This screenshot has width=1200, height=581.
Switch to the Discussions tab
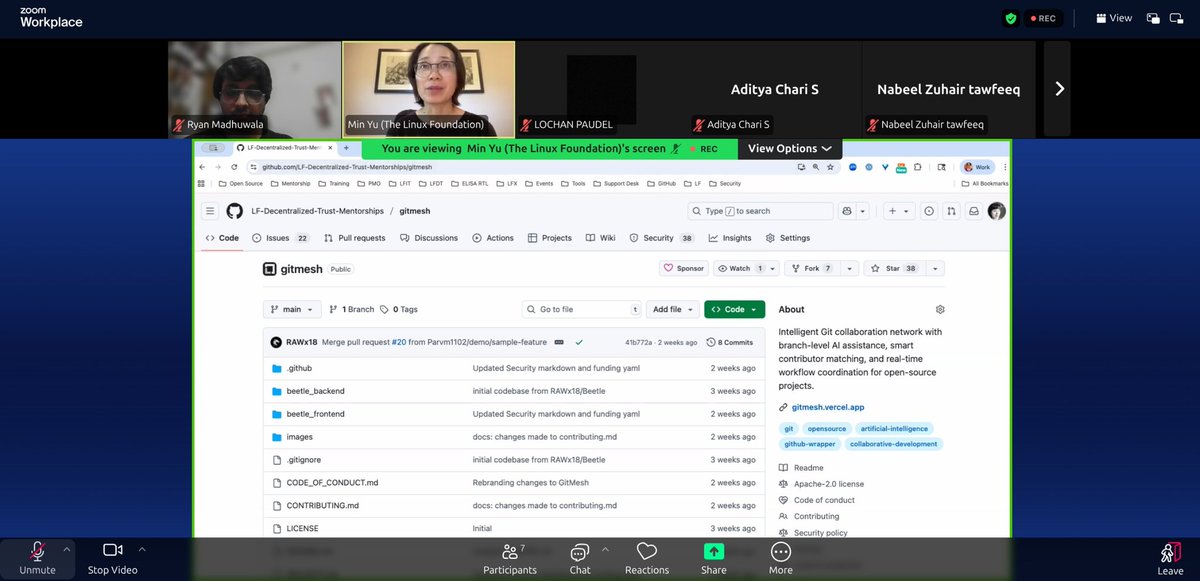pyautogui.click(x=429, y=238)
